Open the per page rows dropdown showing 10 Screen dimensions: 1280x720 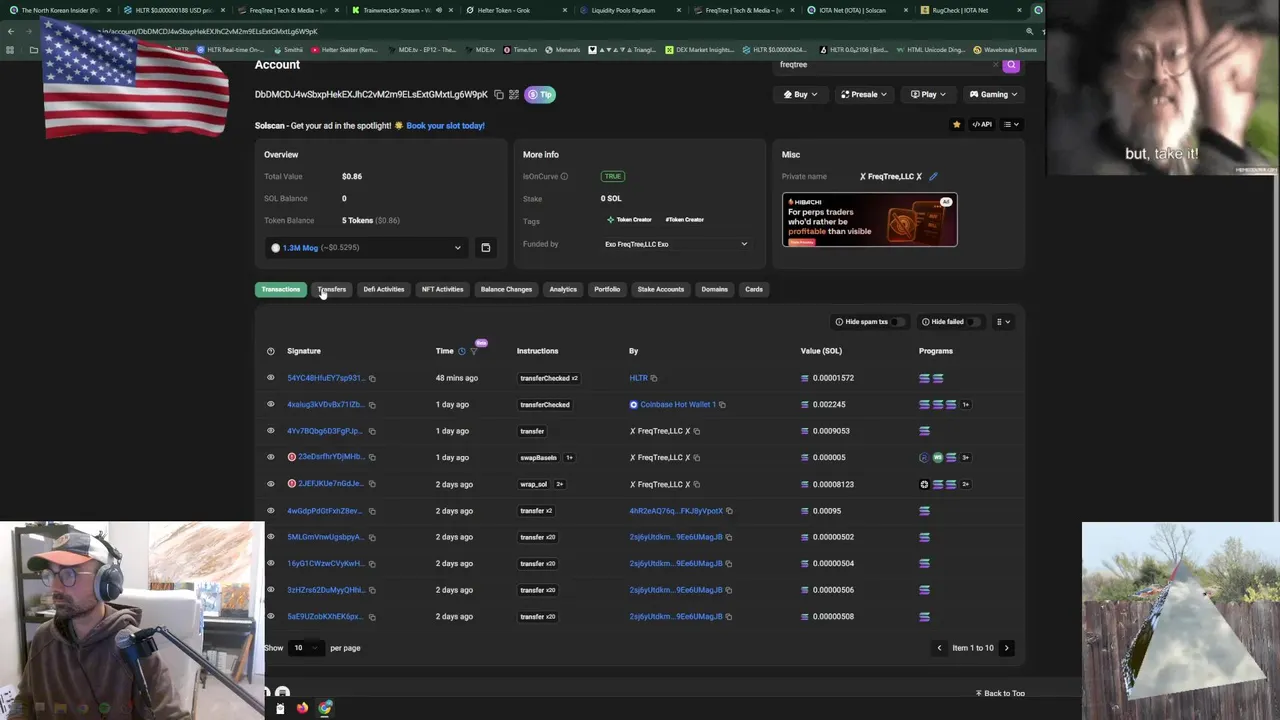[x=305, y=648]
